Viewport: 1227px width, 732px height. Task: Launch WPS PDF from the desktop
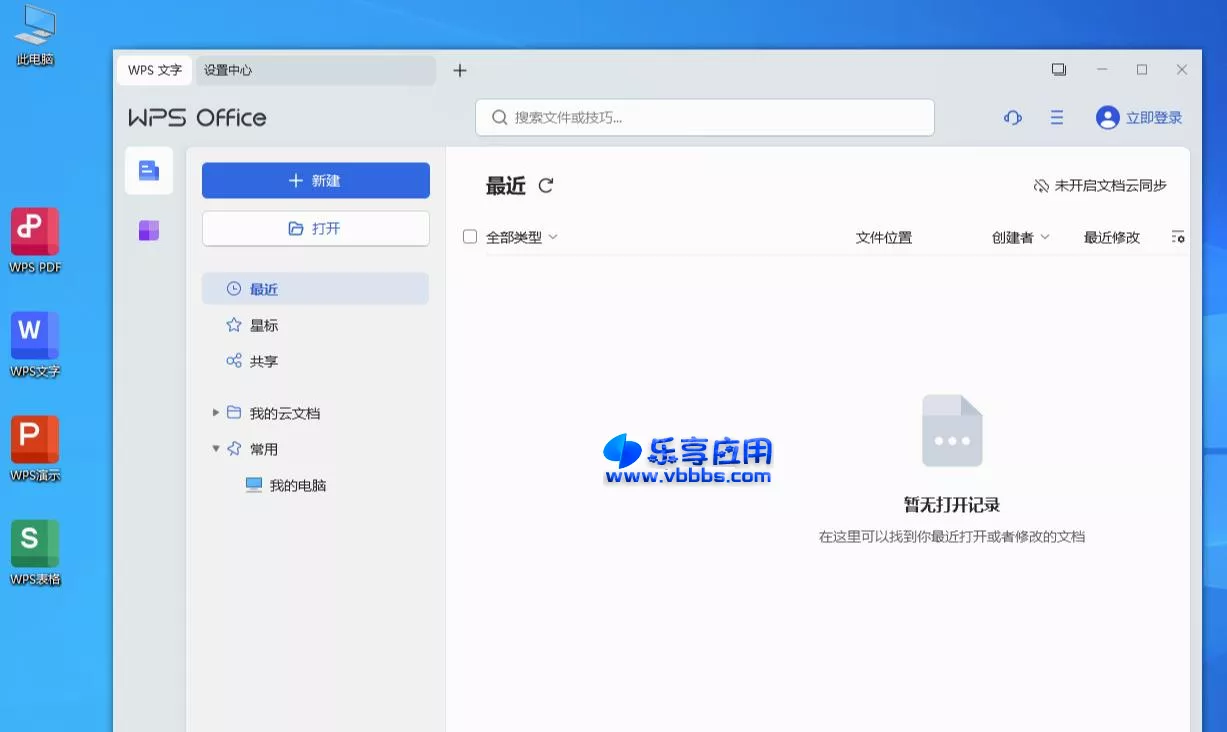(34, 240)
